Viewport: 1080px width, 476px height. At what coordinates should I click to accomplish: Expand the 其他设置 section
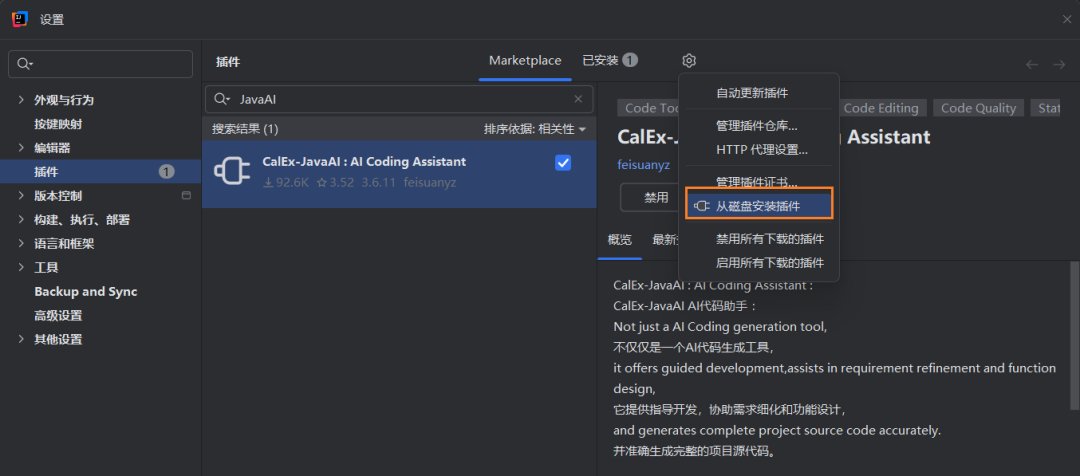pos(21,339)
